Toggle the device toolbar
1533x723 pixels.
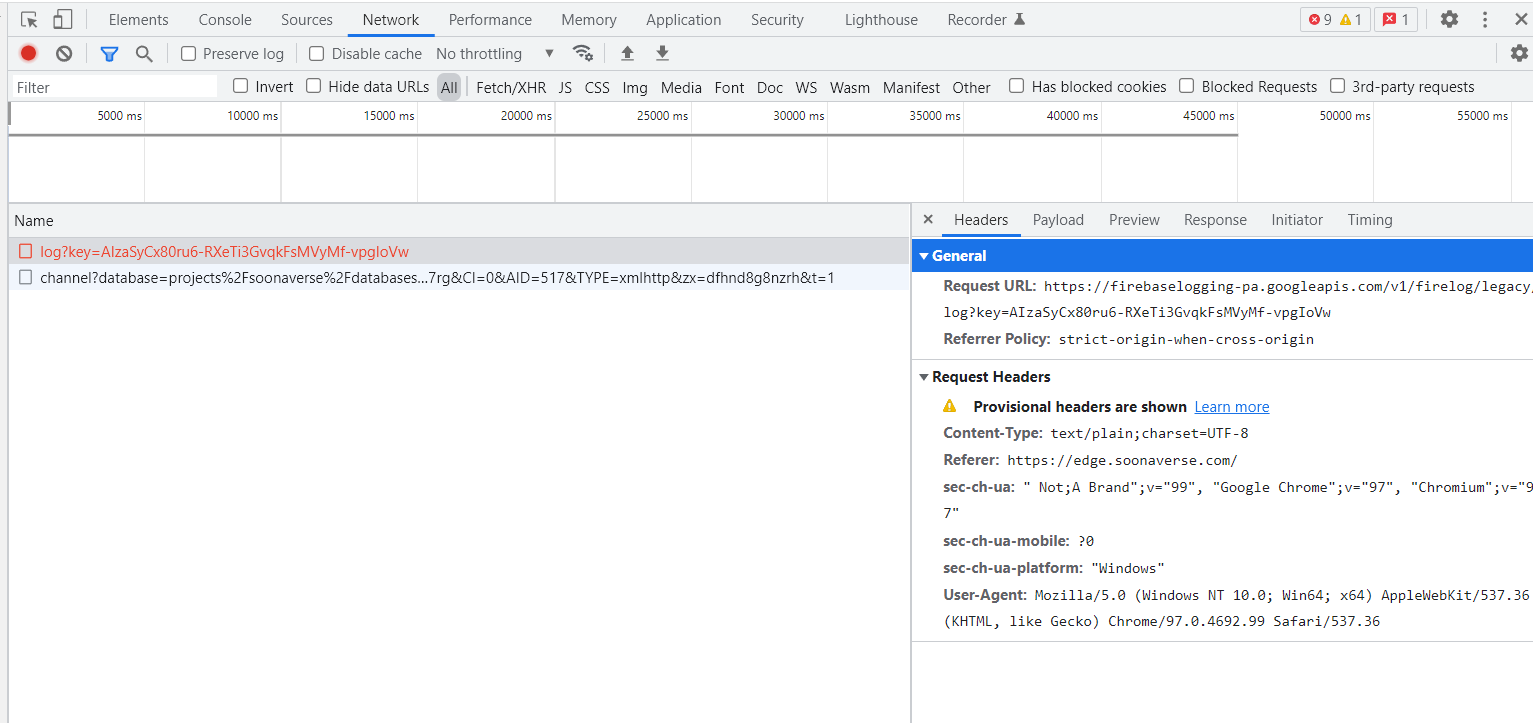(62, 19)
